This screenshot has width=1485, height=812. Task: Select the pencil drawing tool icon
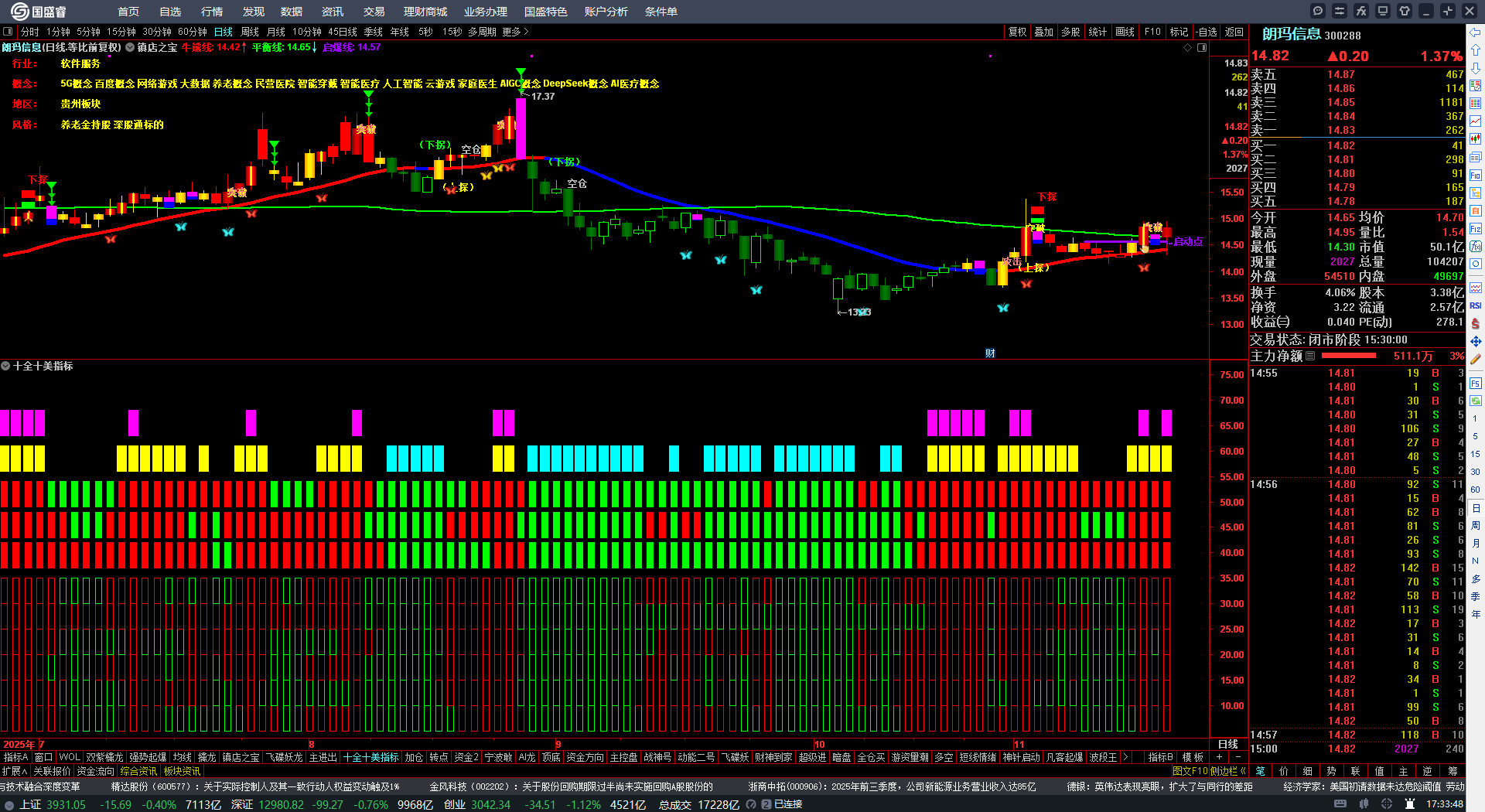point(1476,359)
